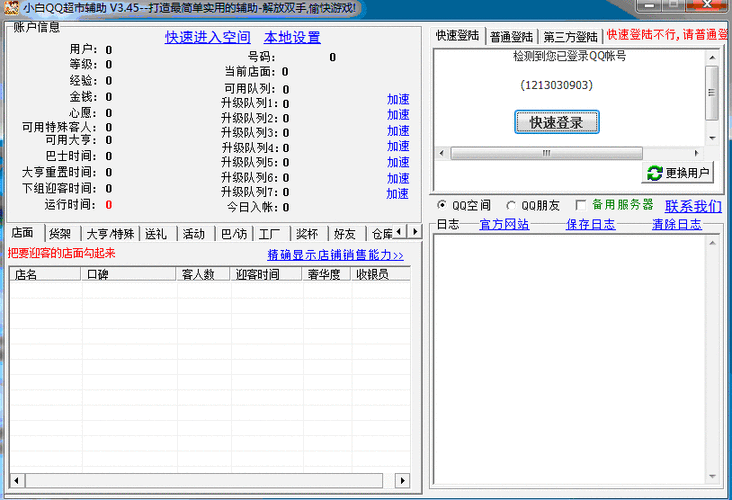Click the 清除日志 link
The image size is (732, 500).
point(677,224)
